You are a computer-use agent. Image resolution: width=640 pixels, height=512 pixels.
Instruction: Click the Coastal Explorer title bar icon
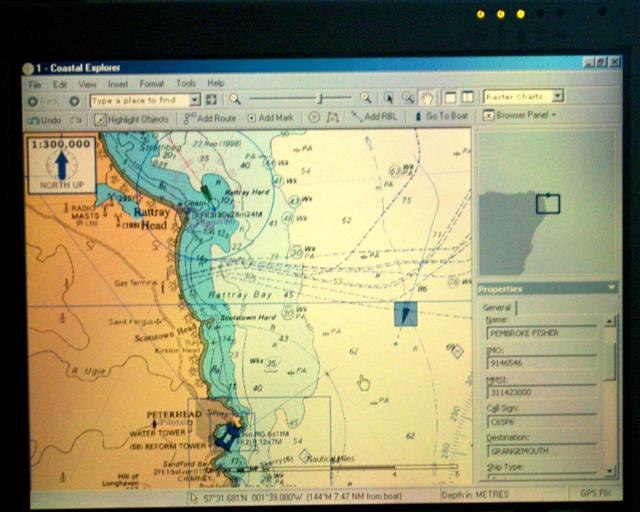[28, 68]
